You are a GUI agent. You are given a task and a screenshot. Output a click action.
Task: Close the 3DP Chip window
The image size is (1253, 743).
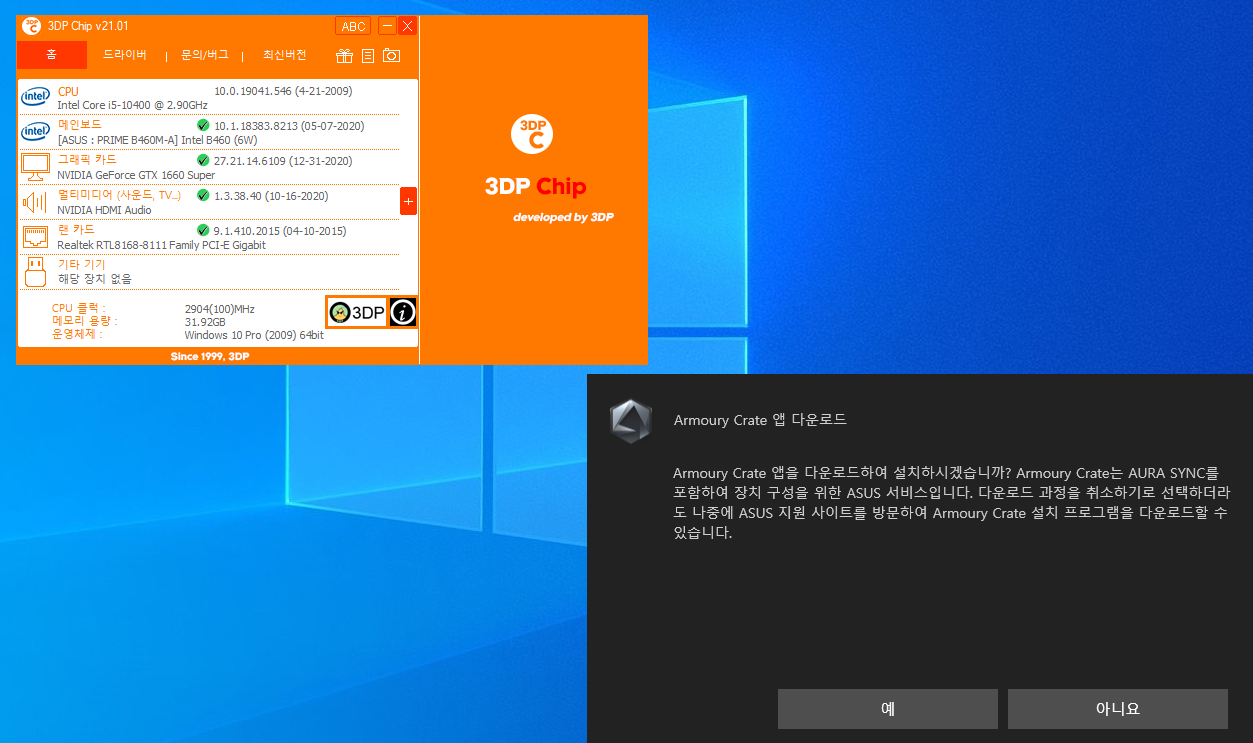[407, 26]
